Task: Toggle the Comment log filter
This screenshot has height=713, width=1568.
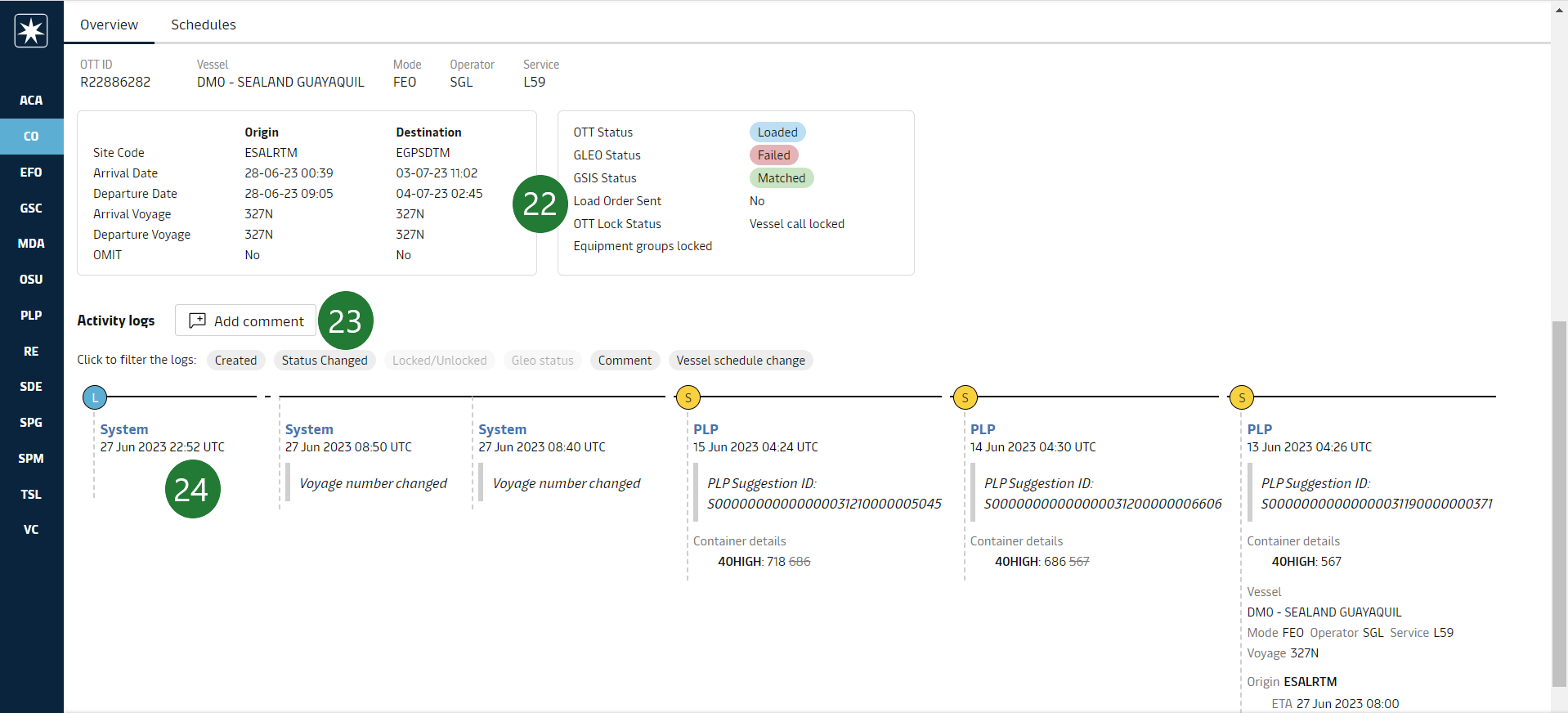Action: coord(625,361)
